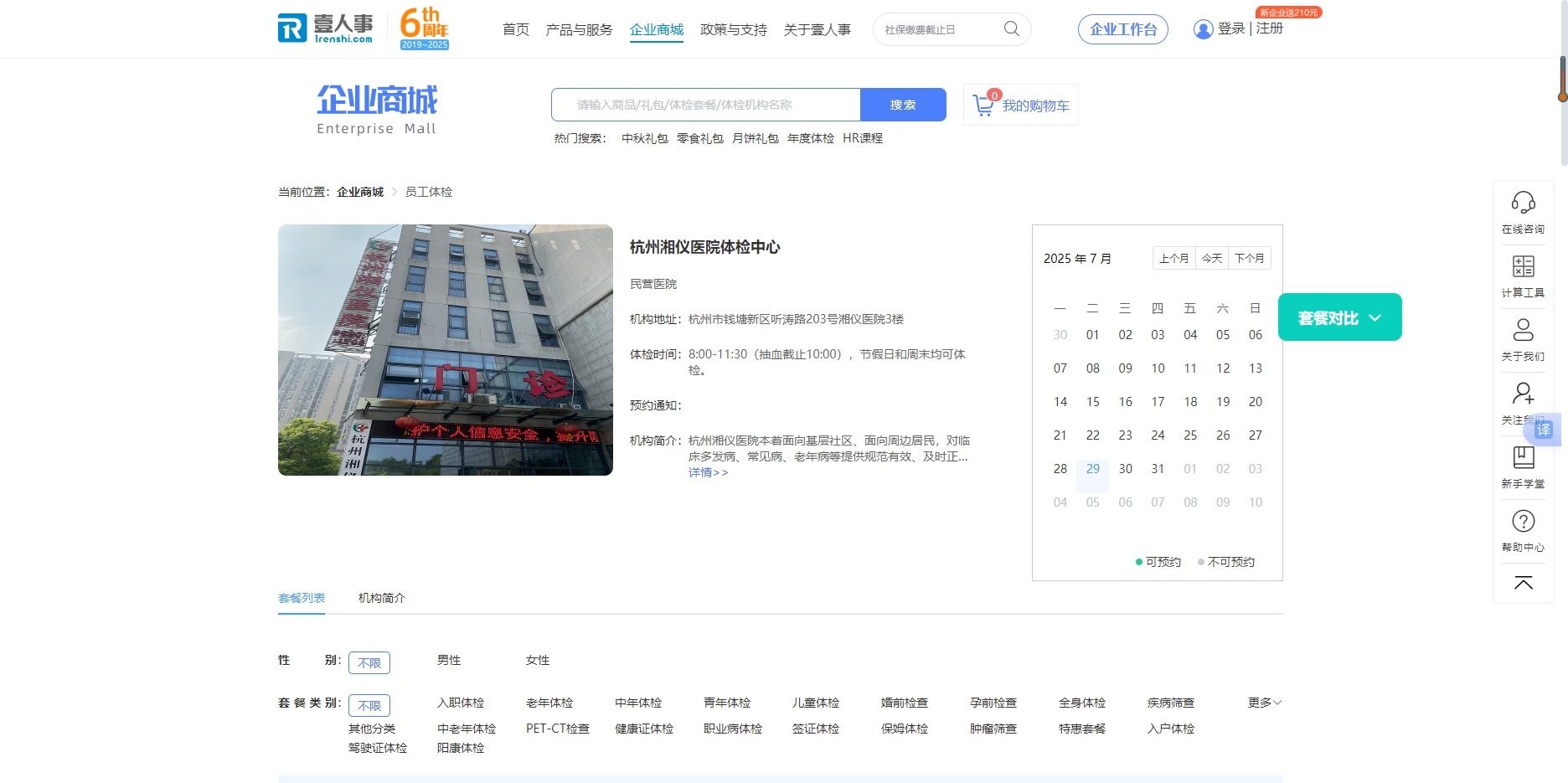This screenshot has height=783, width=1568.
Task: Expand the 套餐对比 panel
Action: pos(1339,317)
